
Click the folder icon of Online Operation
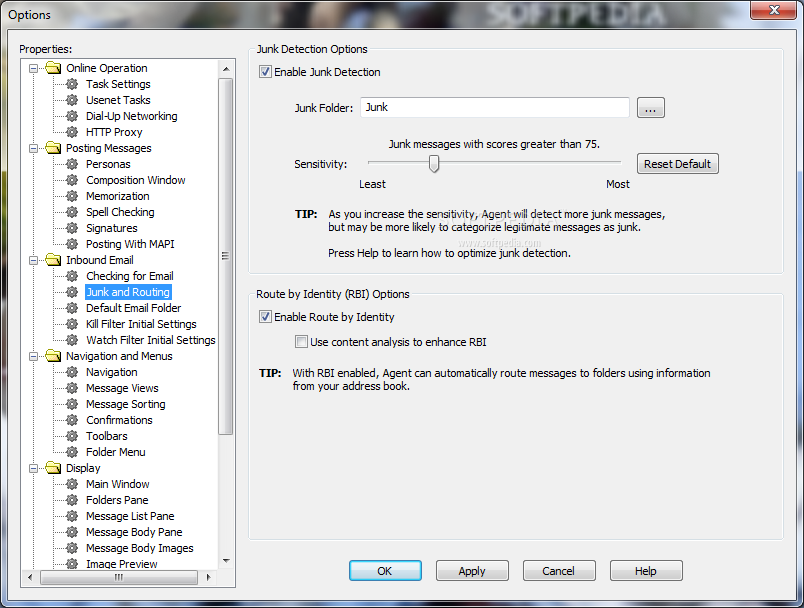(53, 68)
